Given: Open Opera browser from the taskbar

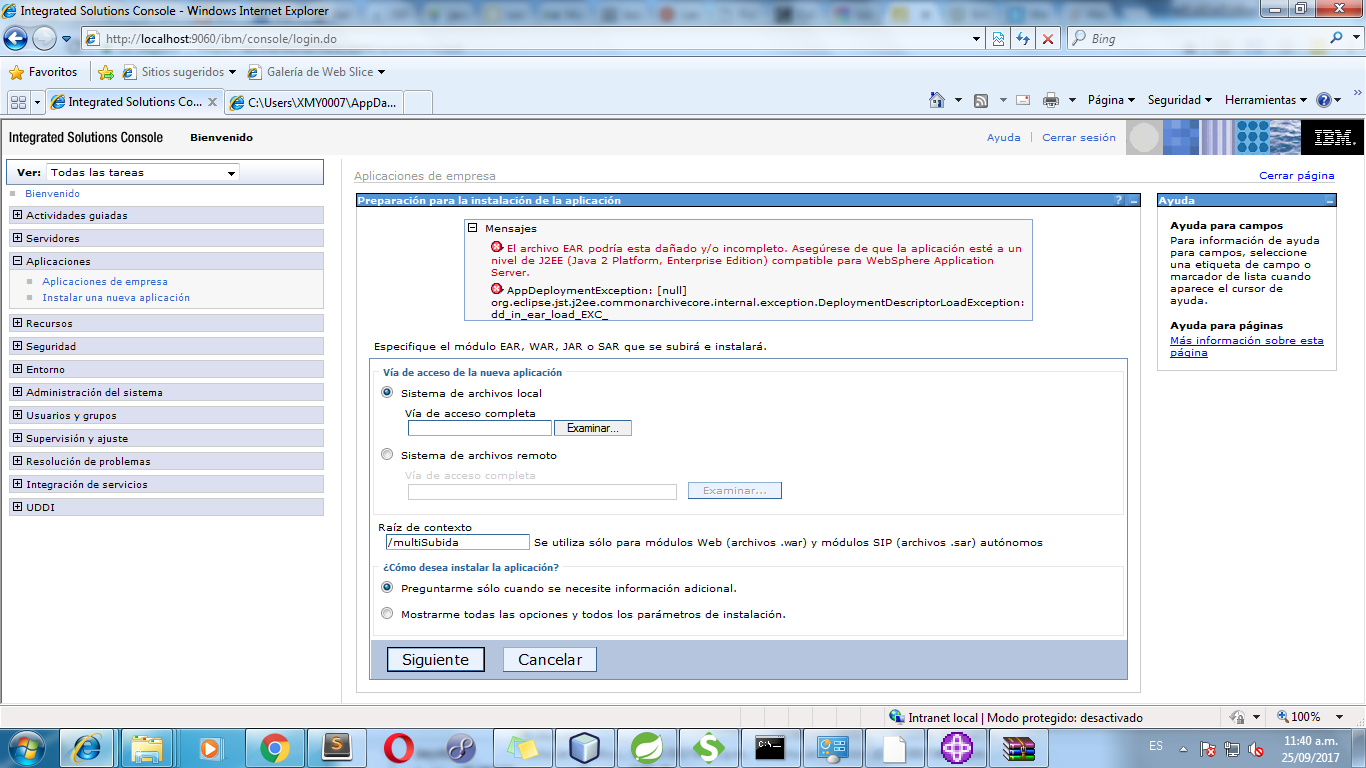Looking at the screenshot, I should tap(399, 747).
